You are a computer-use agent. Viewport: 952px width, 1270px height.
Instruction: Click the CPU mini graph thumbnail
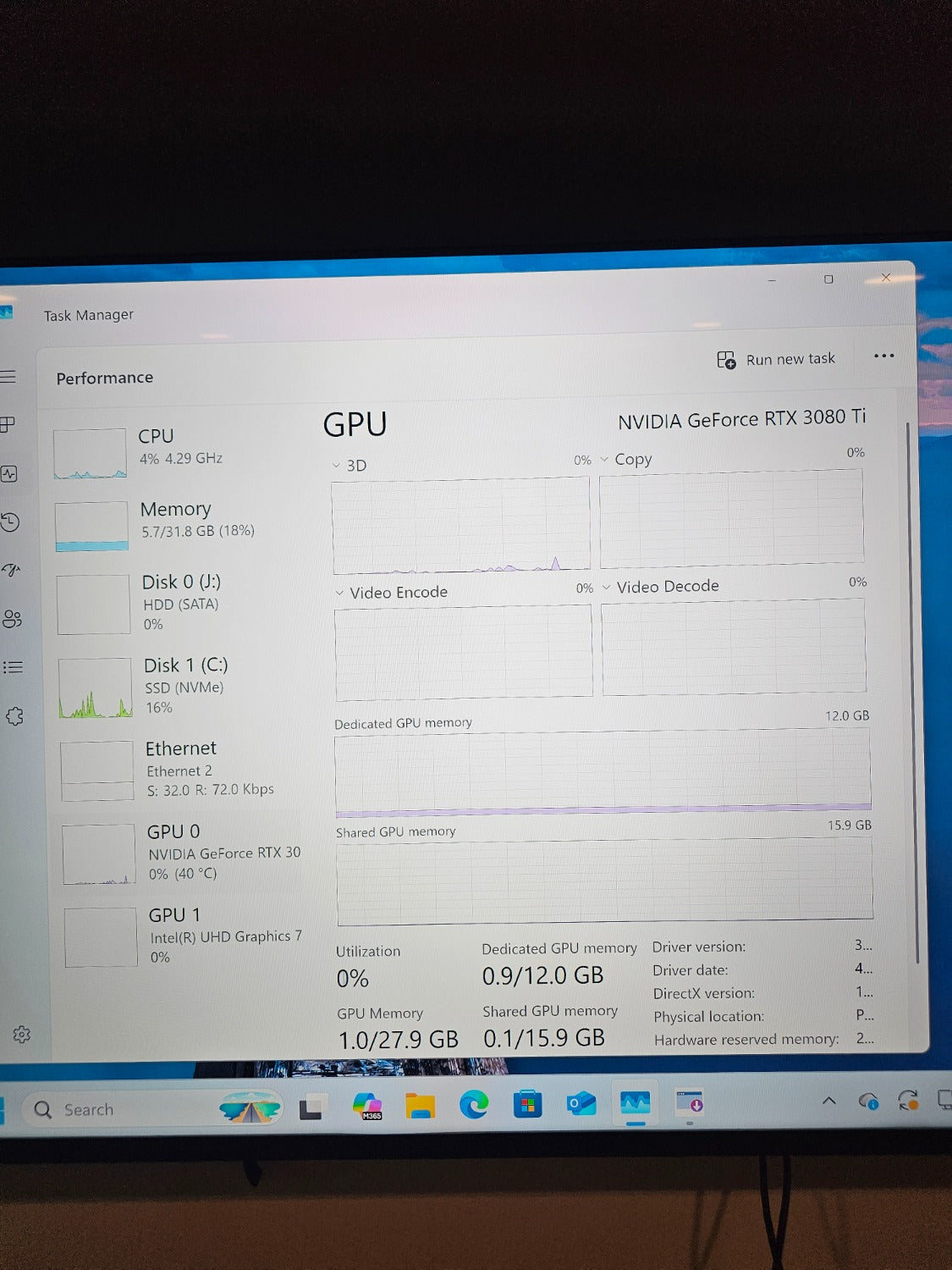point(91,454)
